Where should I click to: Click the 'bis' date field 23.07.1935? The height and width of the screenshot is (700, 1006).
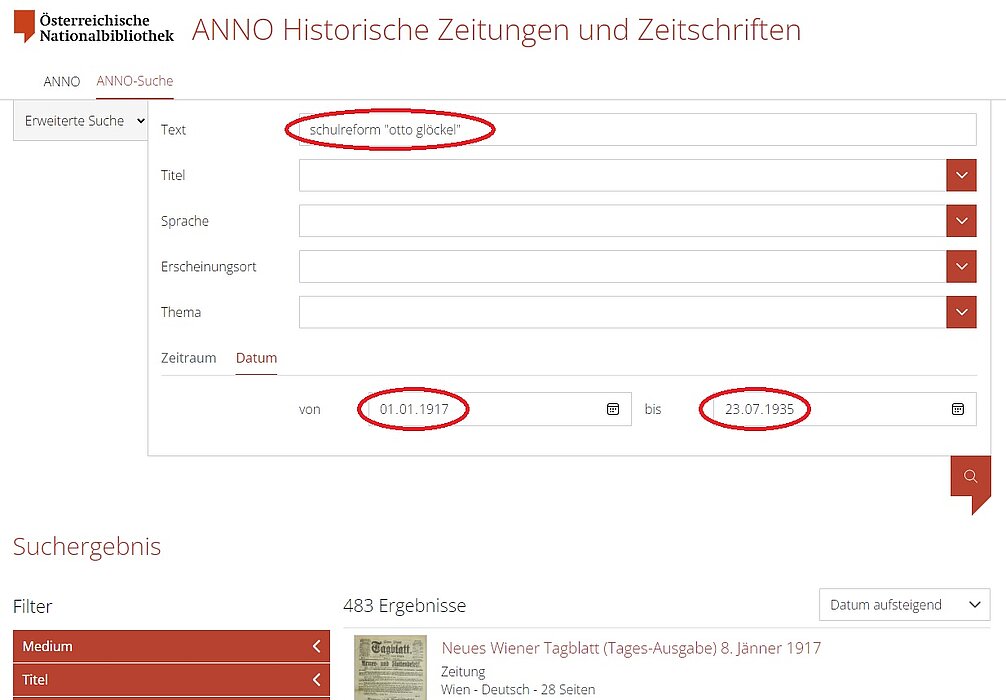click(845, 409)
